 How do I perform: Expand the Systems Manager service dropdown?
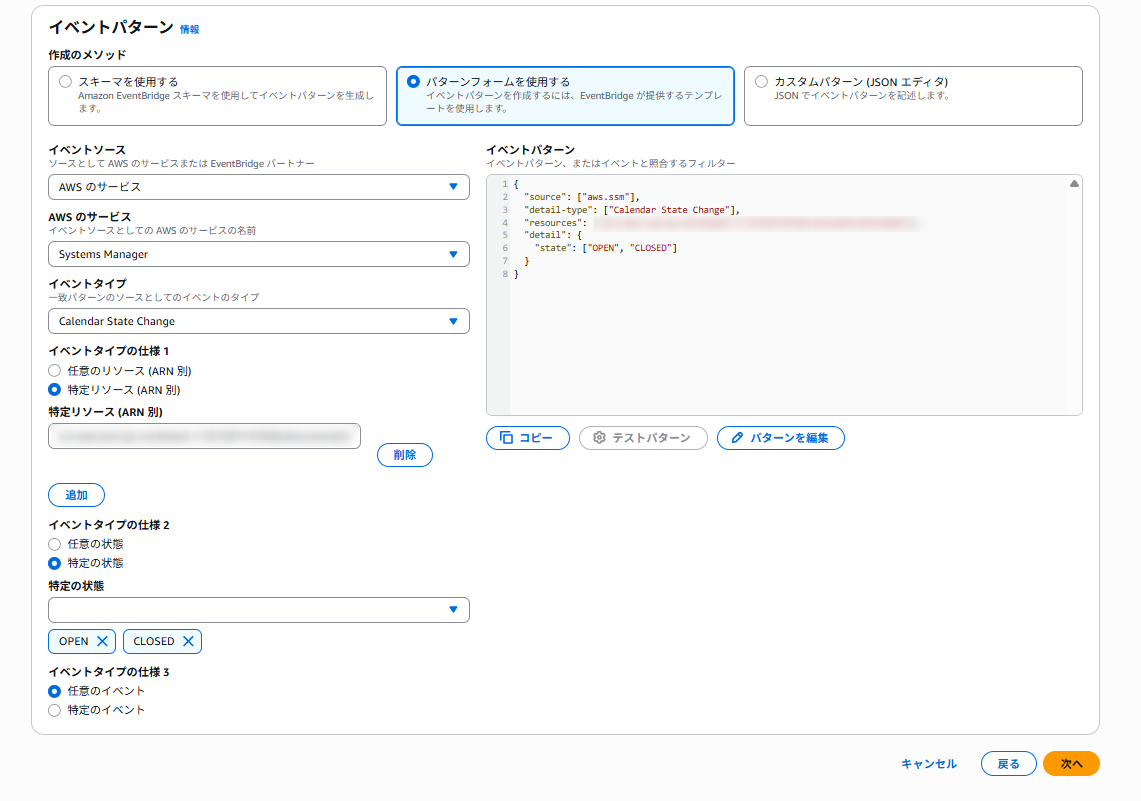tap(258, 254)
